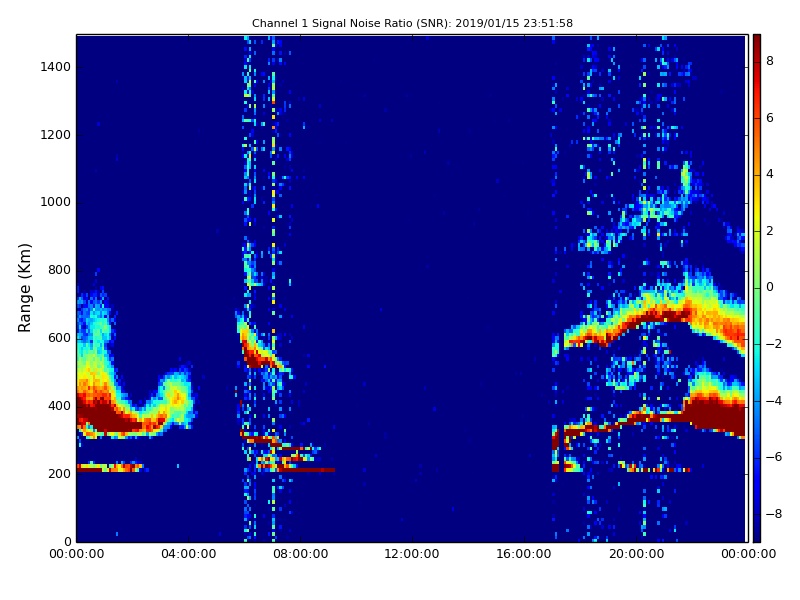Click the 04:00:00 time axis label
Screen dimensions: 800x600
click(188, 554)
